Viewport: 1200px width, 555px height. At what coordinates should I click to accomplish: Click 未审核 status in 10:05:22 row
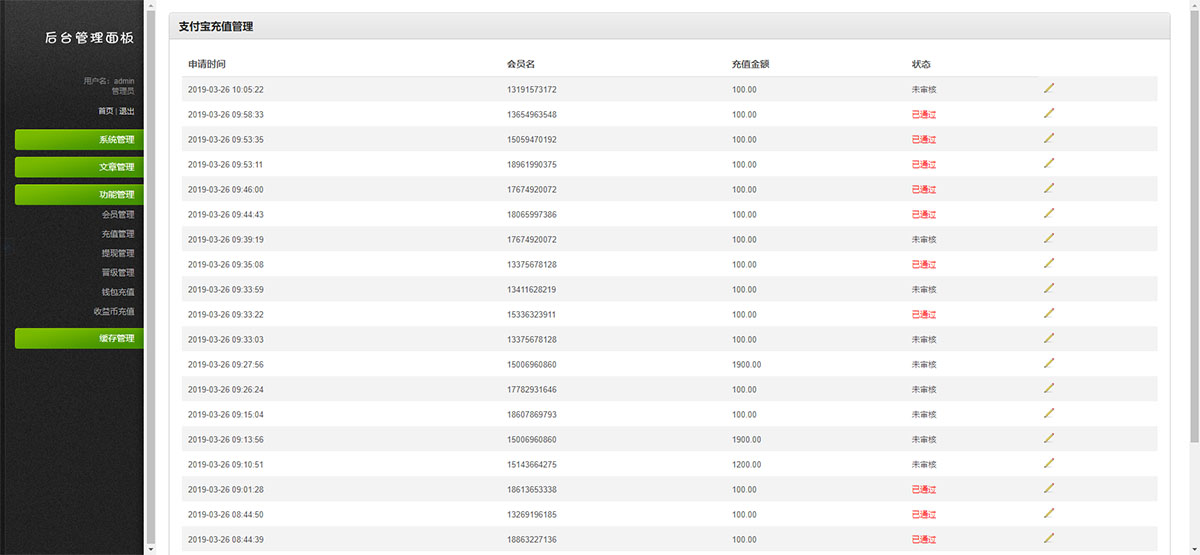coord(924,89)
